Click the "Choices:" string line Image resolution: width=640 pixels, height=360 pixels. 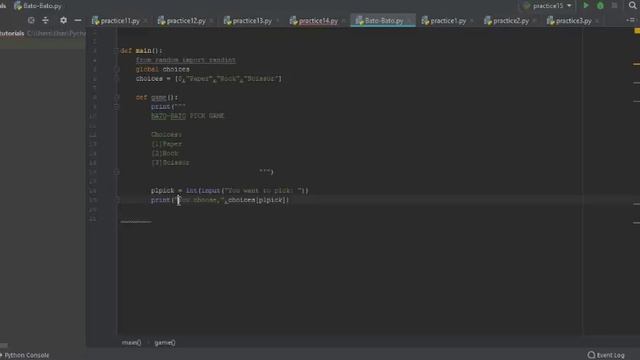point(167,135)
